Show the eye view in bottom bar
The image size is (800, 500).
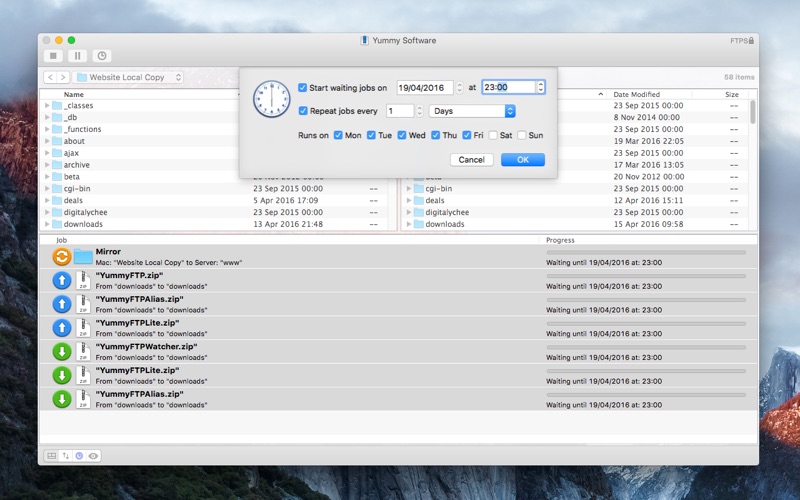(x=93, y=456)
